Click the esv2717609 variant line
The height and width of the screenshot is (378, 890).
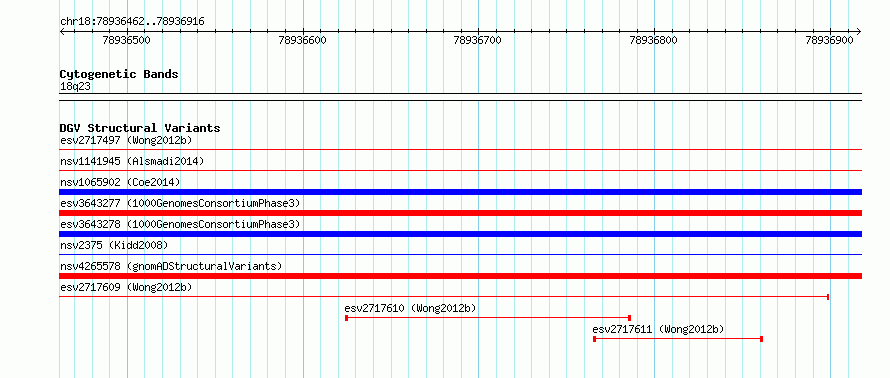(444, 296)
